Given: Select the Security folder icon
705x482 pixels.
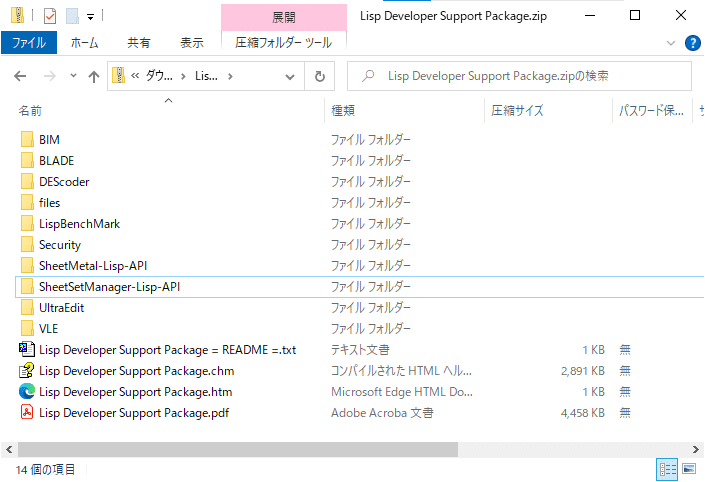Looking at the screenshot, I should click(27, 245).
